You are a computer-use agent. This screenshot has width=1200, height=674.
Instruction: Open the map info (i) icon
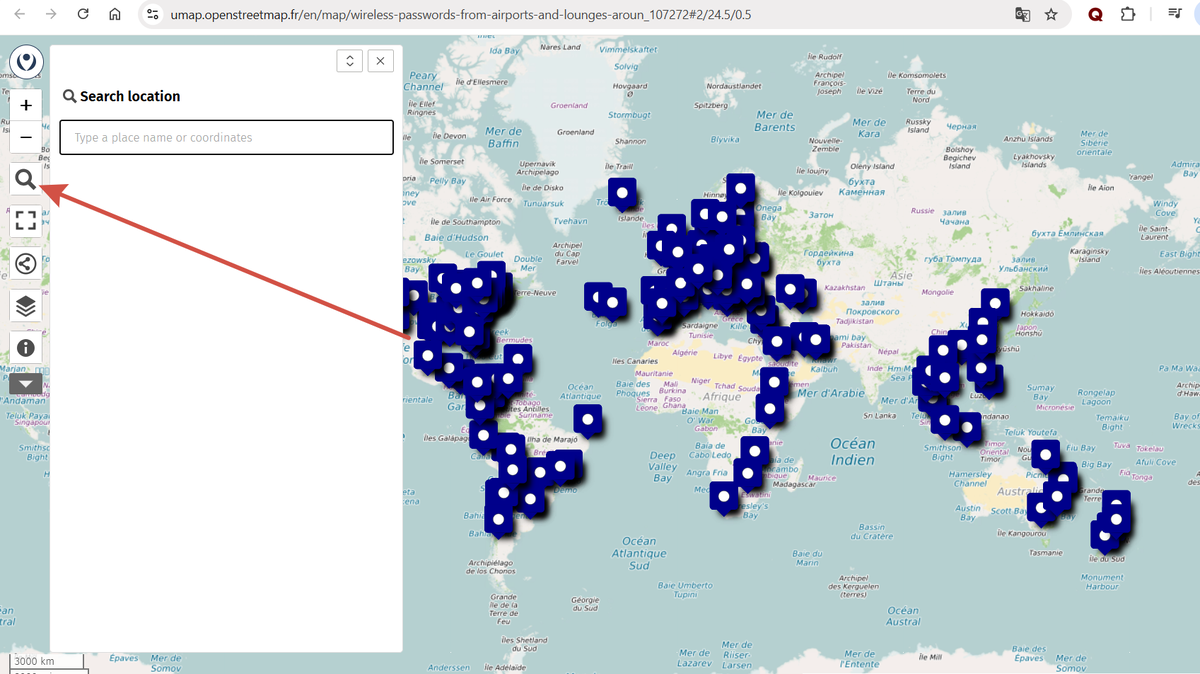point(26,348)
